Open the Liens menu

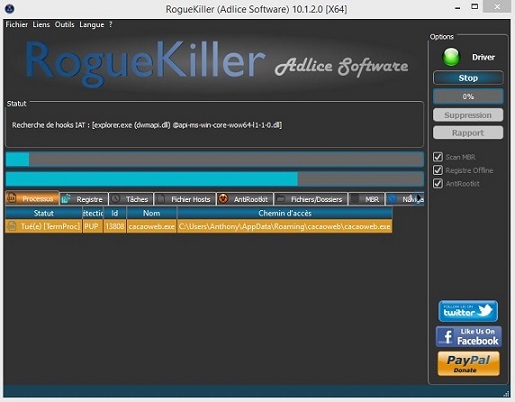41,25
